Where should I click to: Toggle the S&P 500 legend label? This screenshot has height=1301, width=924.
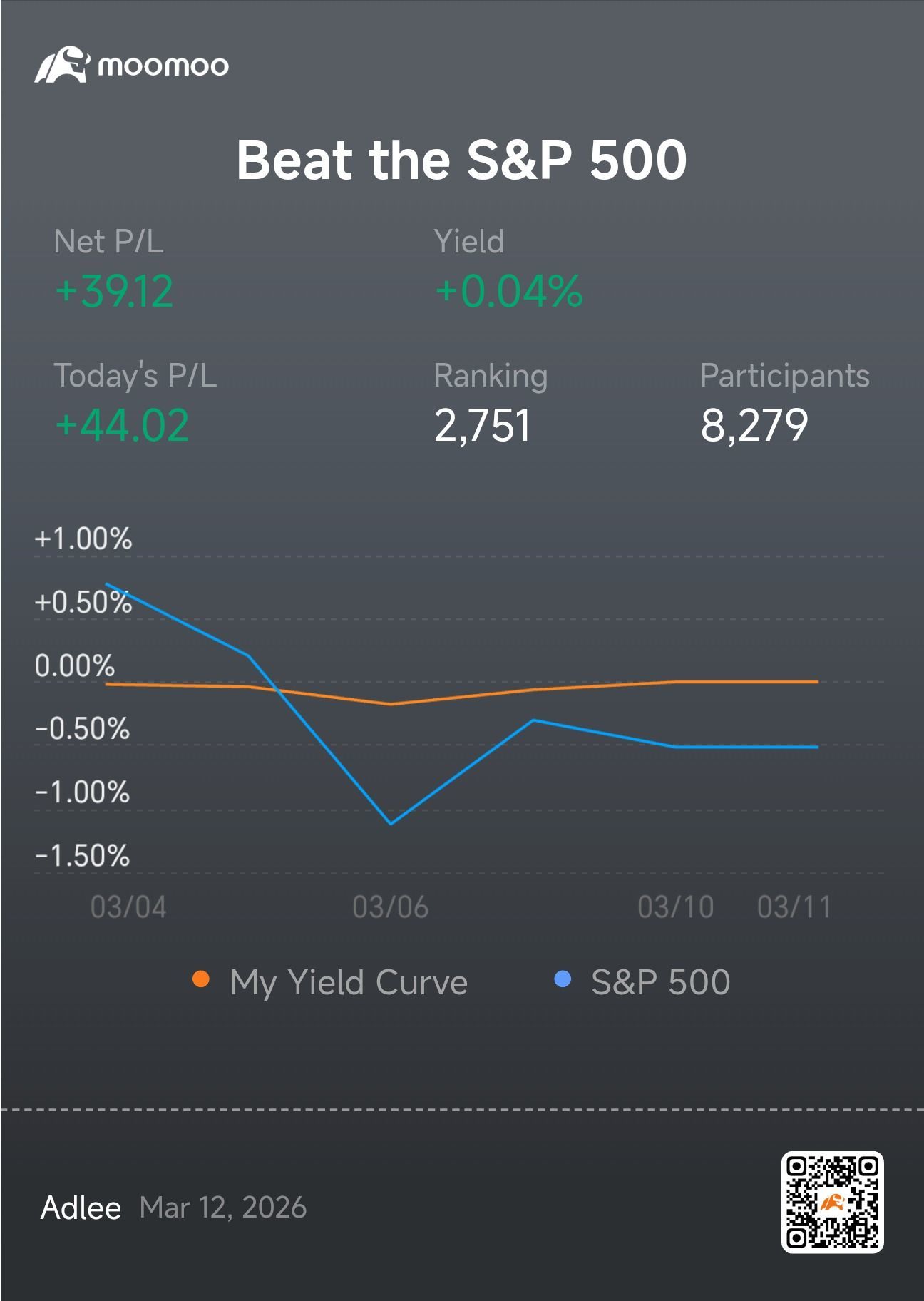coord(660,982)
